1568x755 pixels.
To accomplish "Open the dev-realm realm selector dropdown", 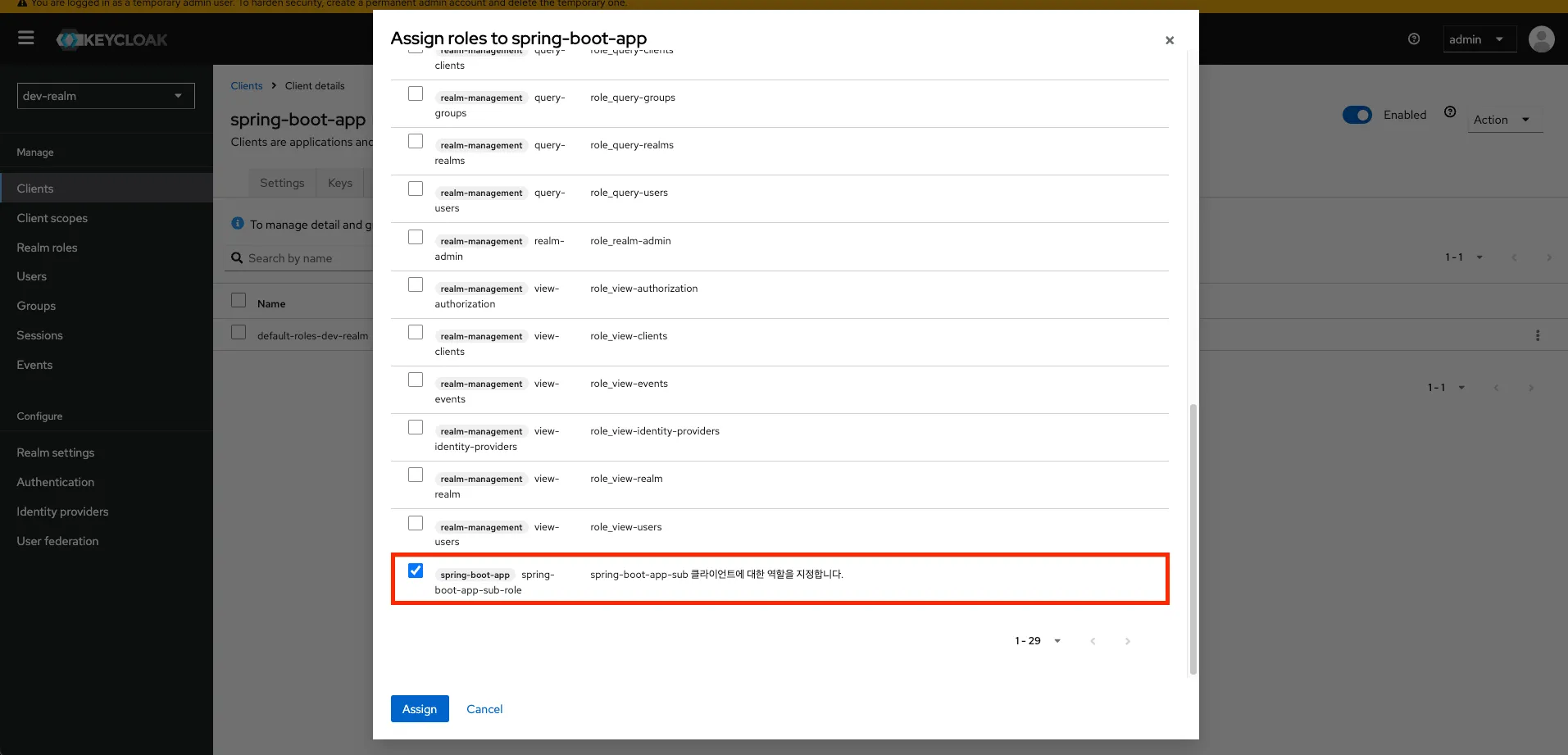I will (x=106, y=96).
